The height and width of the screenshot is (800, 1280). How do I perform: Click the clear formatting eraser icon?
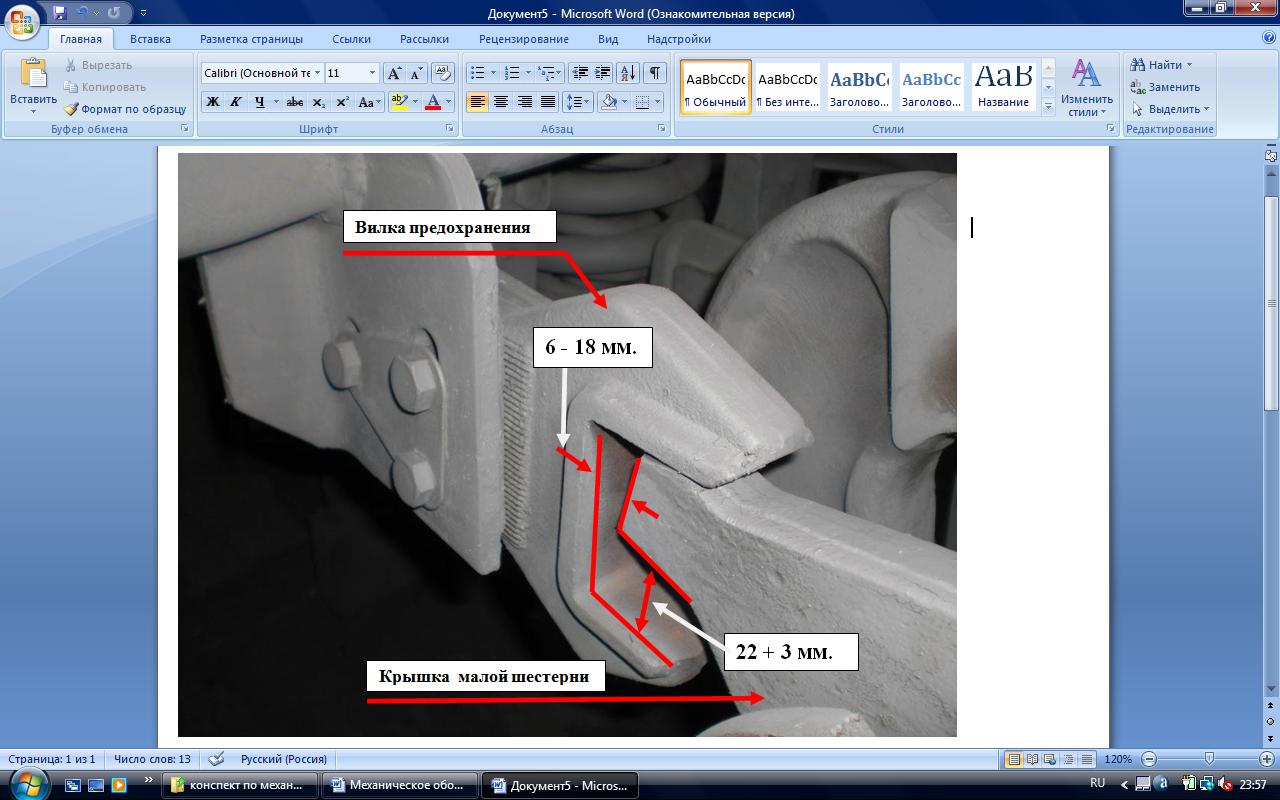[x=441, y=73]
